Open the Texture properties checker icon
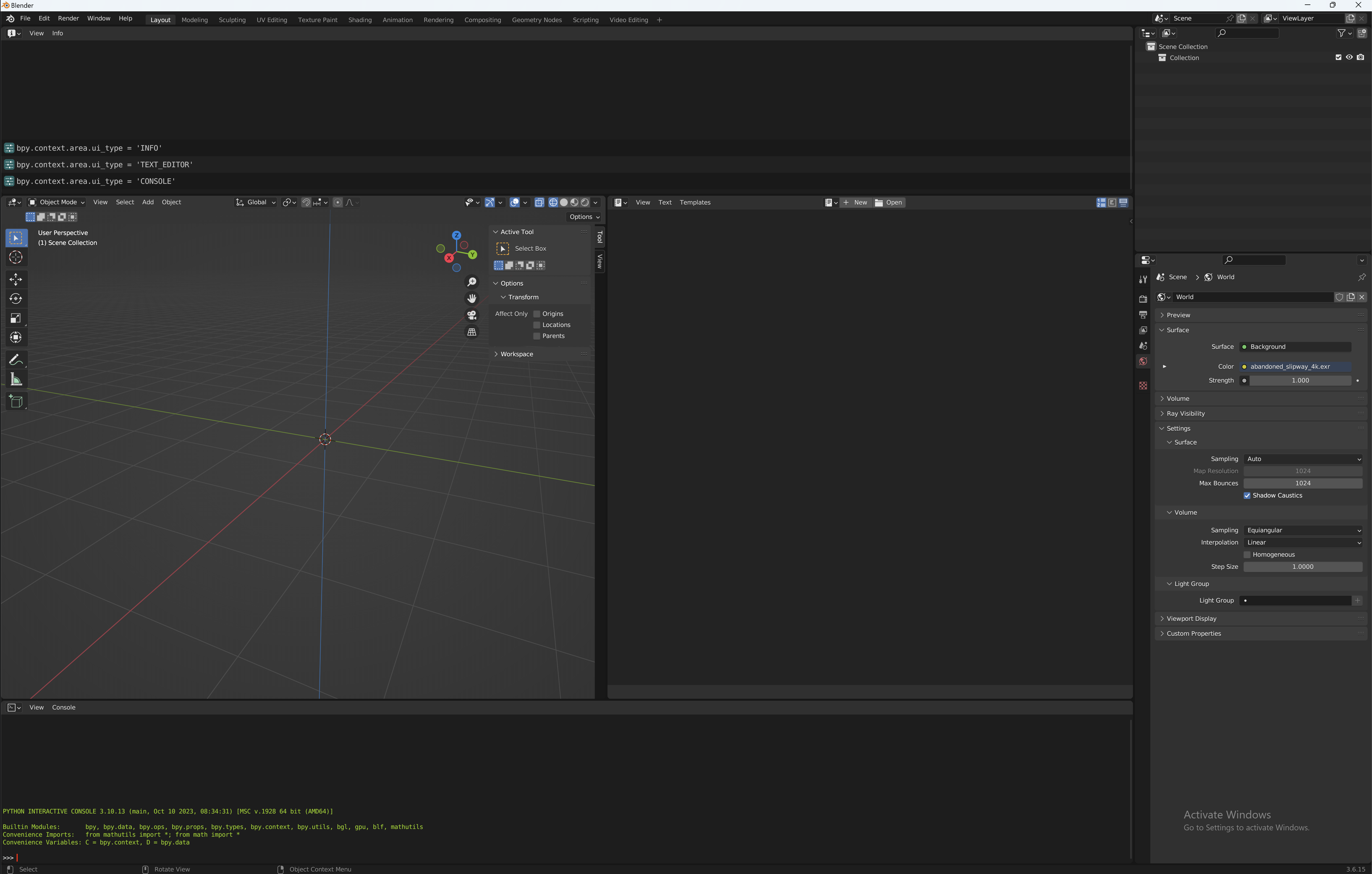Viewport: 1372px width, 874px height. [x=1143, y=386]
